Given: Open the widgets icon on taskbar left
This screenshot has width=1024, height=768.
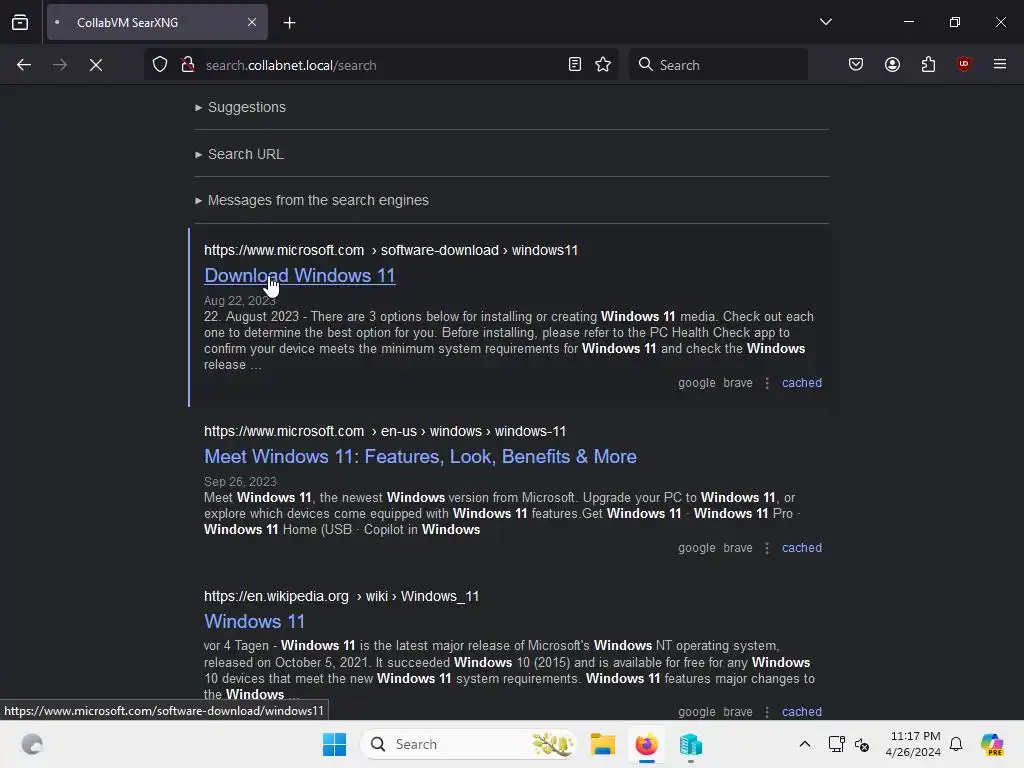Looking at the screenshot, I should pos(32,744).
